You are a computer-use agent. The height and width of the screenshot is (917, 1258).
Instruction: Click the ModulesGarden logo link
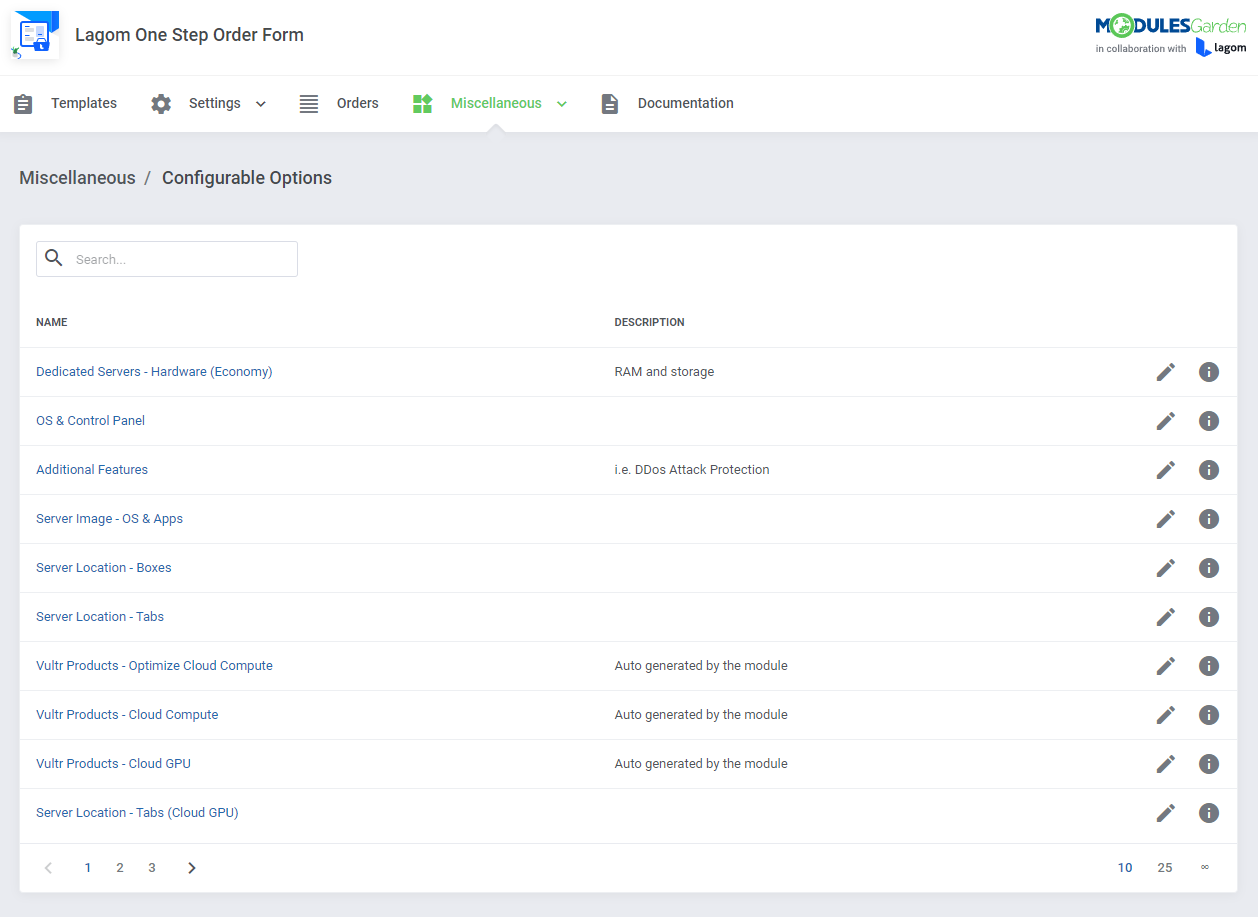pyautogui.click(x=1170, y=24)
